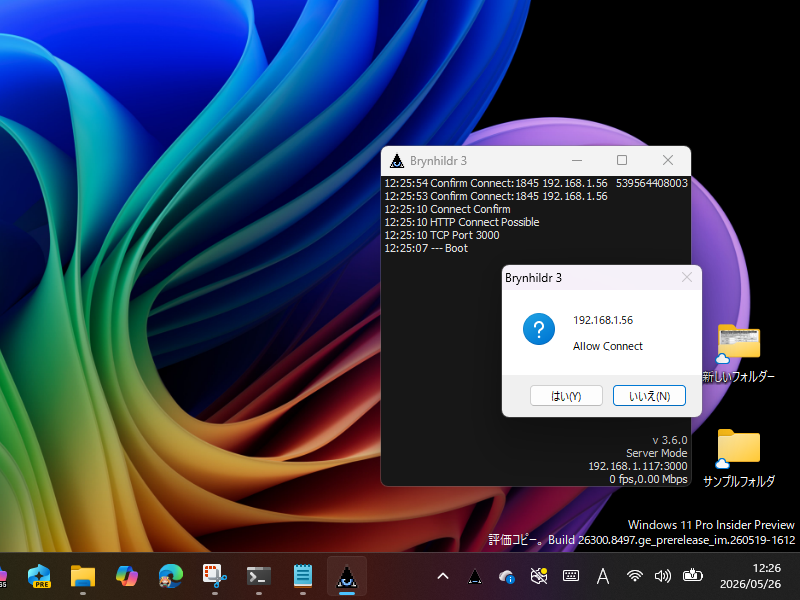
Task: Click the Brynhildr taskbar button
Action: 347,577
